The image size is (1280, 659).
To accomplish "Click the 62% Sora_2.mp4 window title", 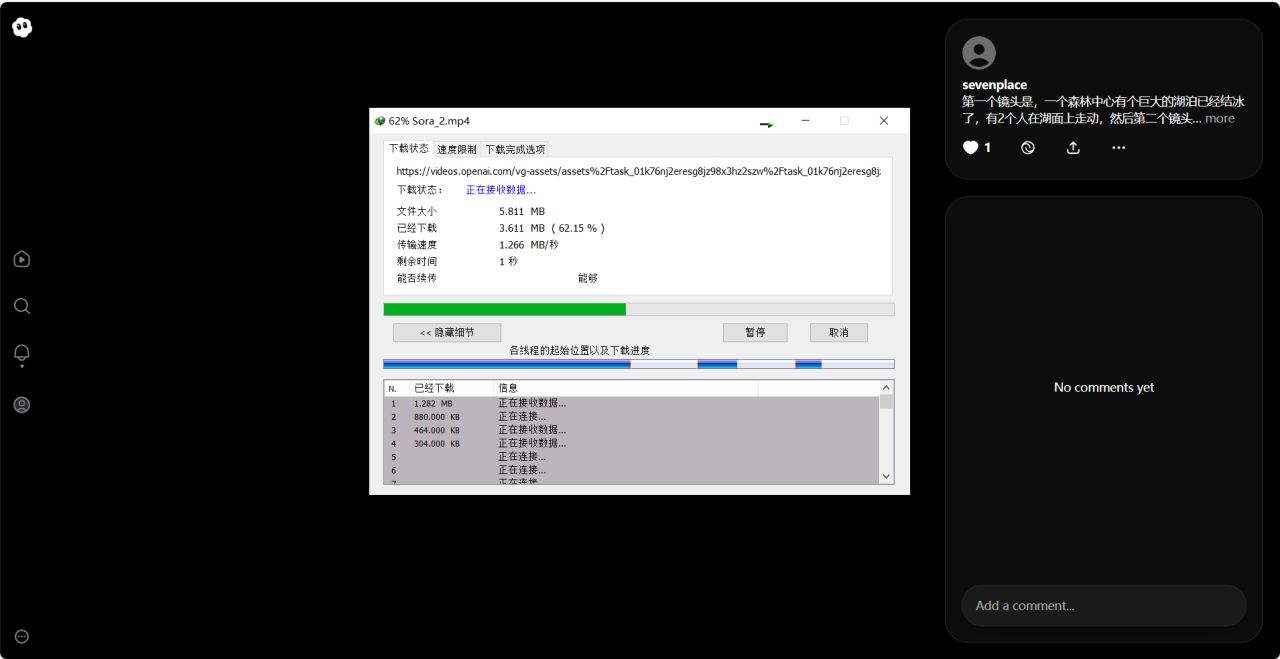I will point(429,121).
